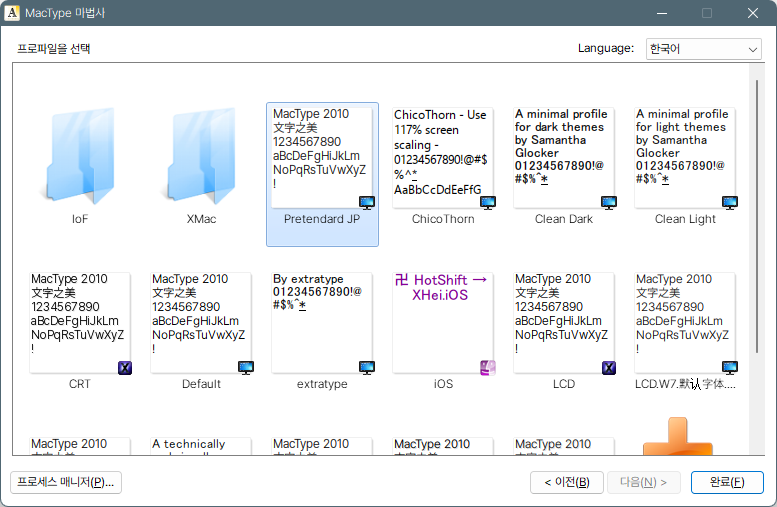Minimize the MacType wizard window
Screen dimensions: 777x507
click(662, 13)
